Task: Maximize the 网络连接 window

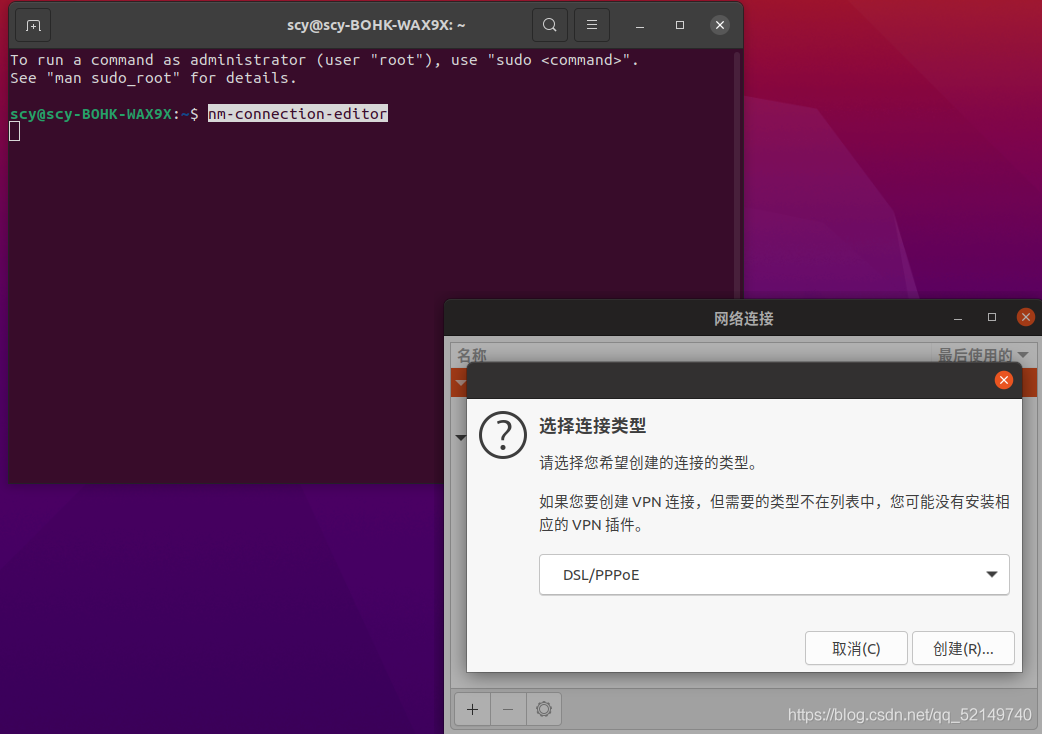Action: (991, 318)
